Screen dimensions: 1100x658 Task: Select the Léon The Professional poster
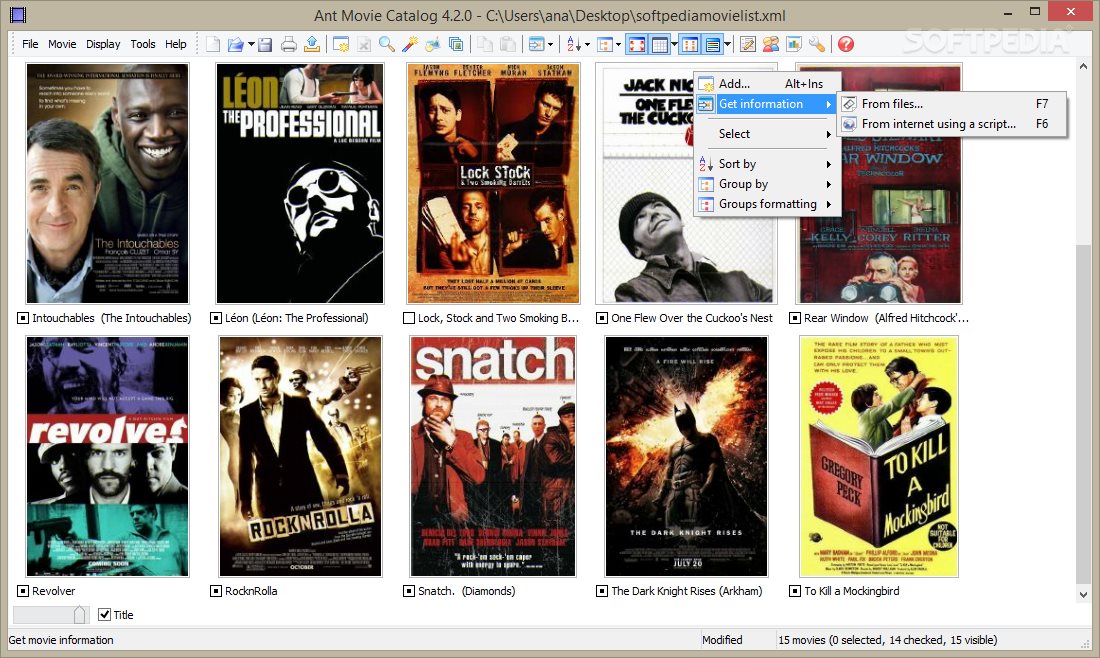point(300,183)
